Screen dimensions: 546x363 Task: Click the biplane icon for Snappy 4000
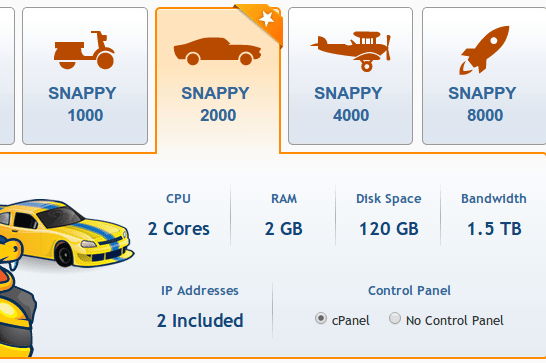pyautogui.click(x=351, y=51)
